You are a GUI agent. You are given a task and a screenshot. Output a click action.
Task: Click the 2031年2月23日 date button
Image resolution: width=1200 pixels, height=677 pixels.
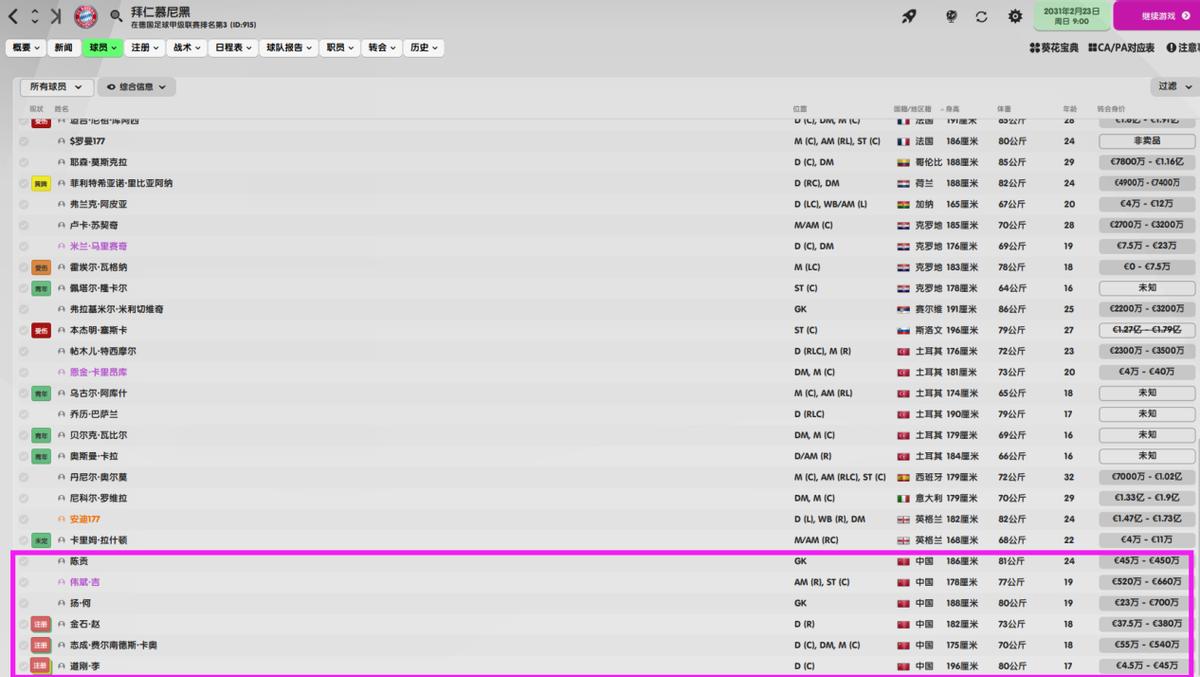click(1072, 16)
